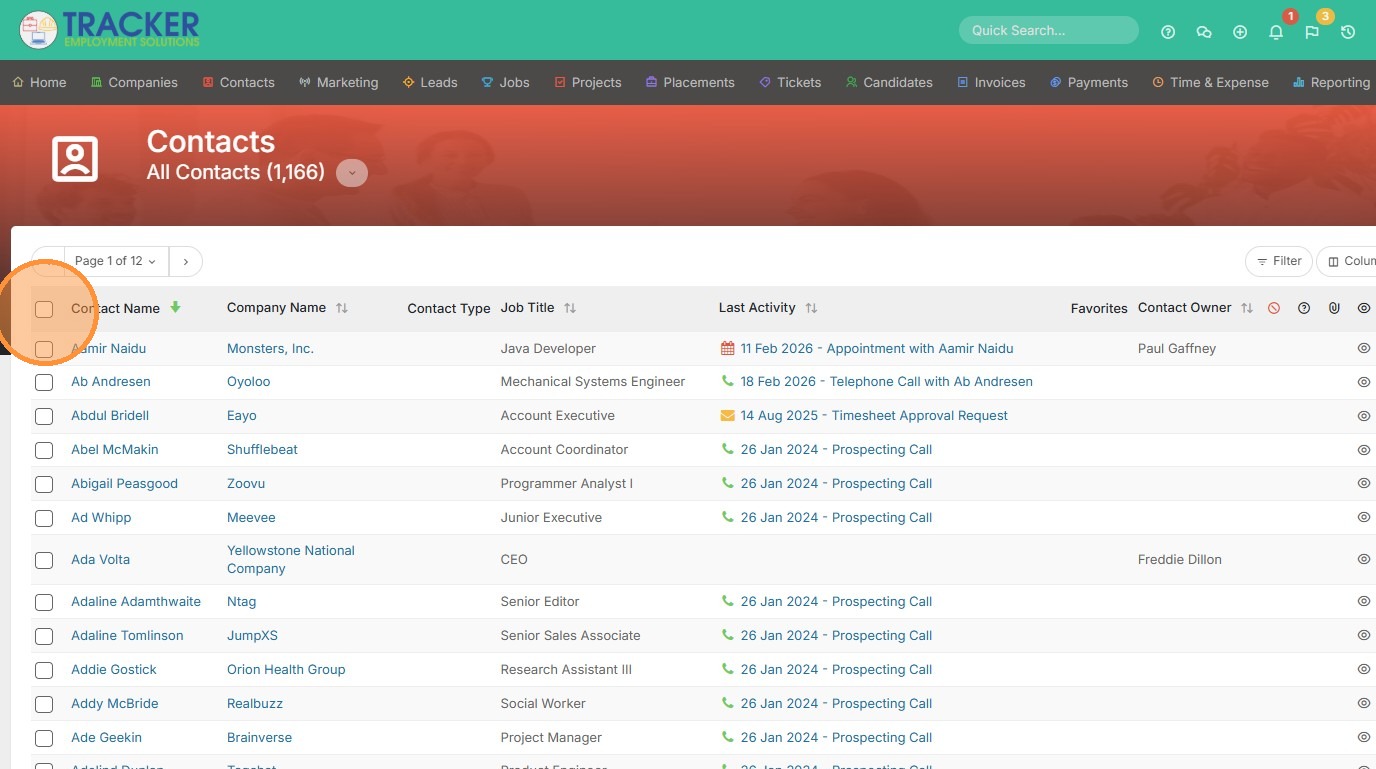The image size is (1376, 769).
Task: Click in the Quick Search field
Action: click(x=1048, y=30)
